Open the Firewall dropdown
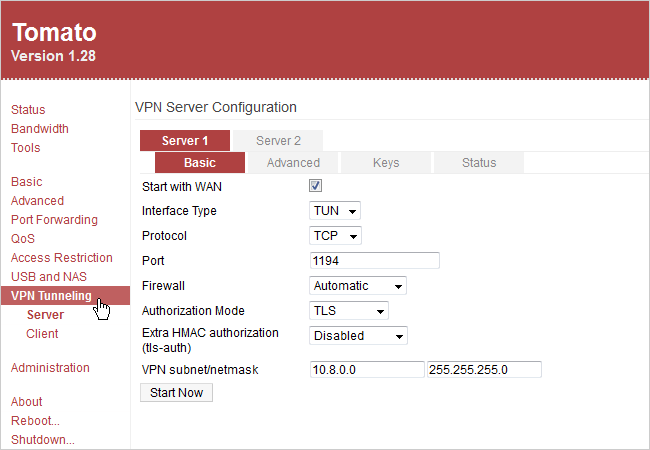 click(x=358, y=286)
